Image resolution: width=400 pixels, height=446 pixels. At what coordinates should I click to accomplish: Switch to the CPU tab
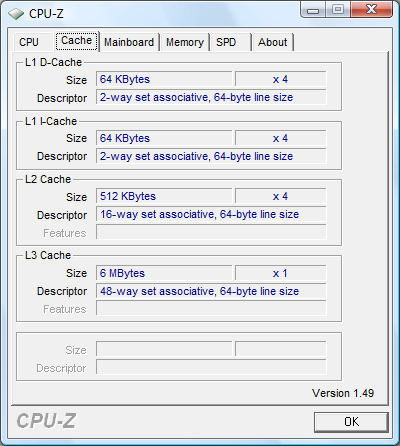(33, 42)
